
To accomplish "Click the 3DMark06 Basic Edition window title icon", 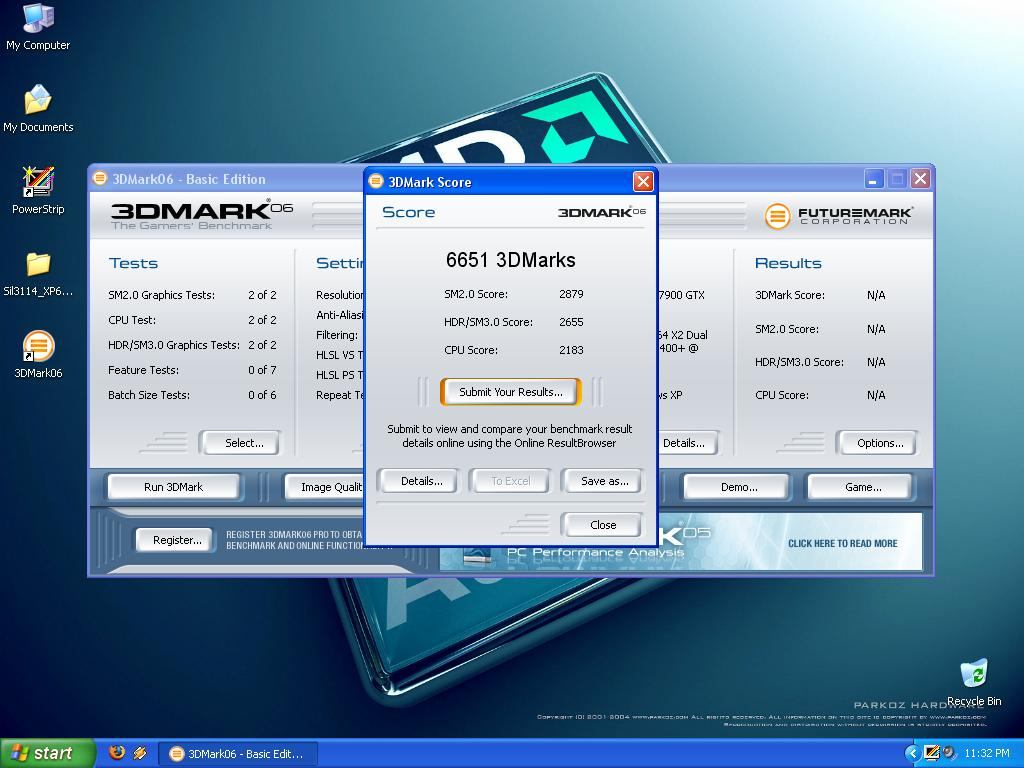I will [x=99, y=178].
